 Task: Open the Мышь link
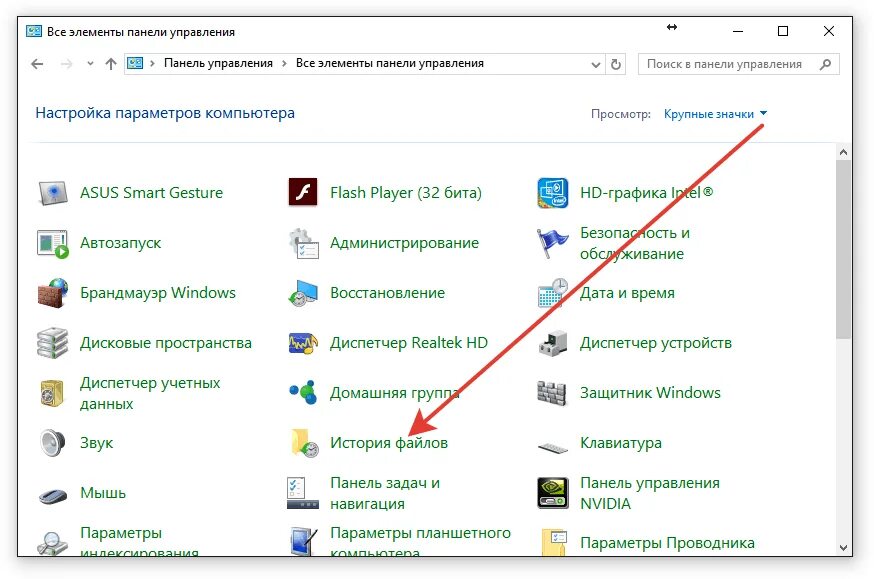pyautogui.click(x=103, y=493)
